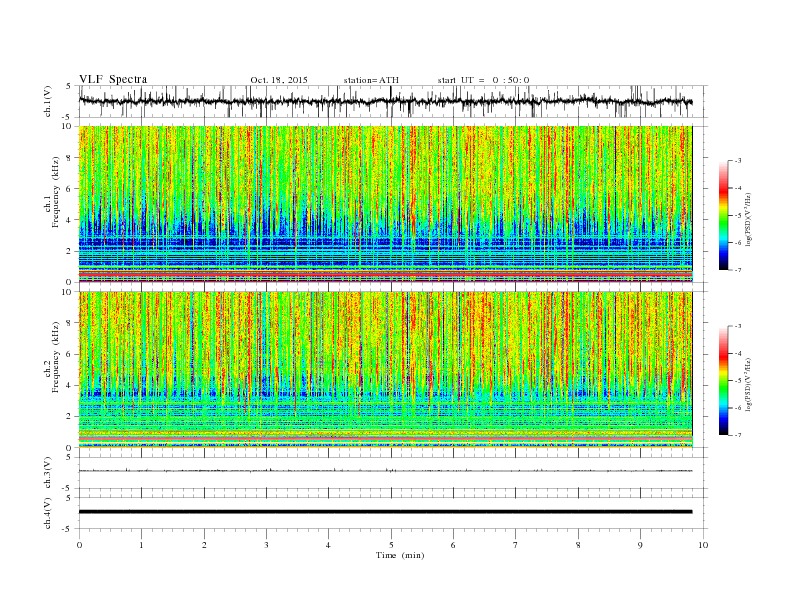Click the 'ch.3(V)' axis label
792x612 pixels.
(x=48, y=473)
